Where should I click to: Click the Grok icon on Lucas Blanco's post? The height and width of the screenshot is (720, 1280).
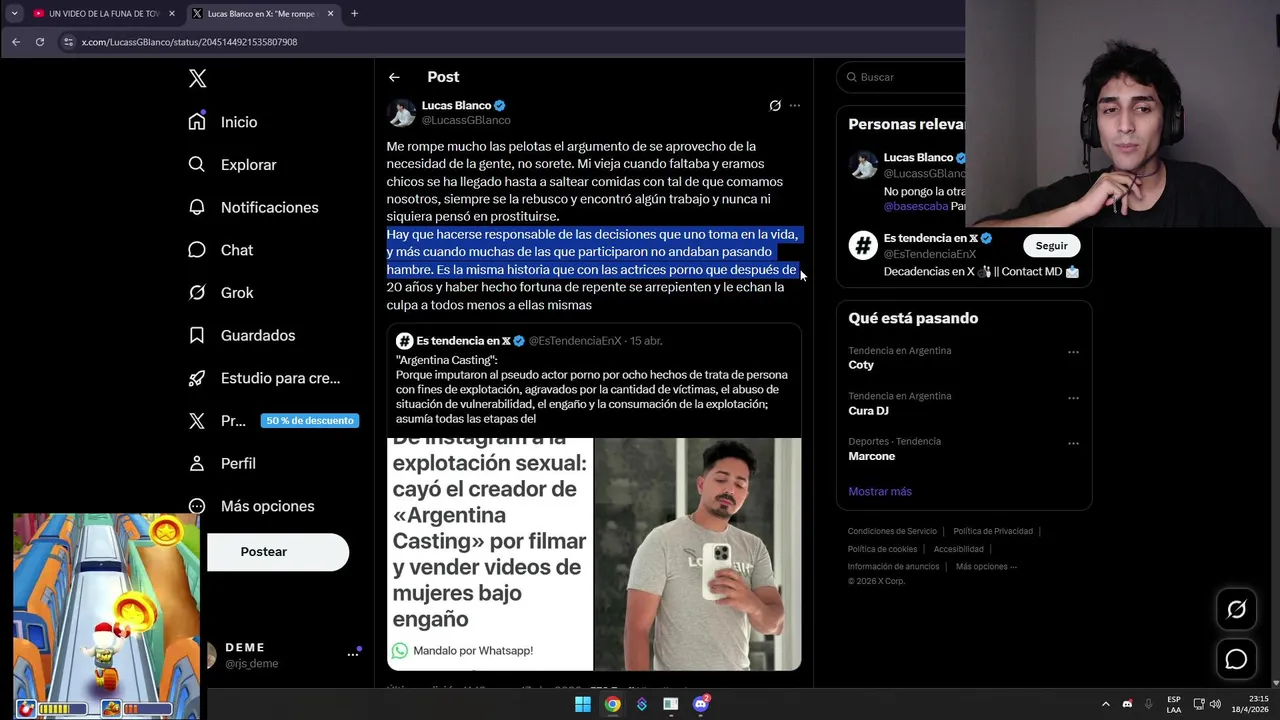775,105
